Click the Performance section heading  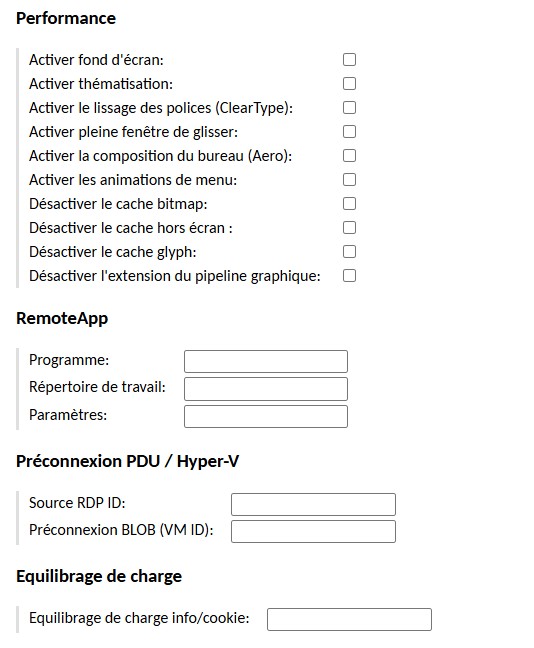click(66, 18)
